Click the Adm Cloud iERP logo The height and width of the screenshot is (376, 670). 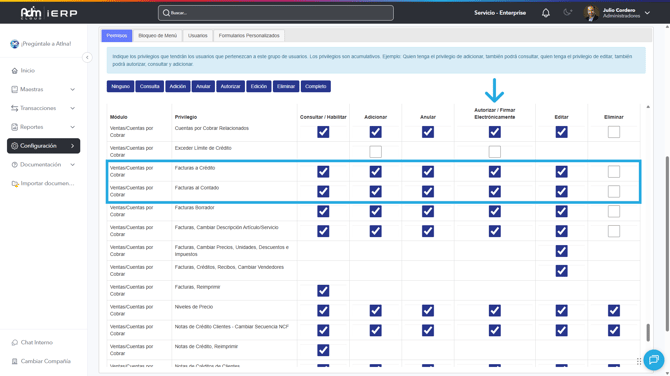49,13
